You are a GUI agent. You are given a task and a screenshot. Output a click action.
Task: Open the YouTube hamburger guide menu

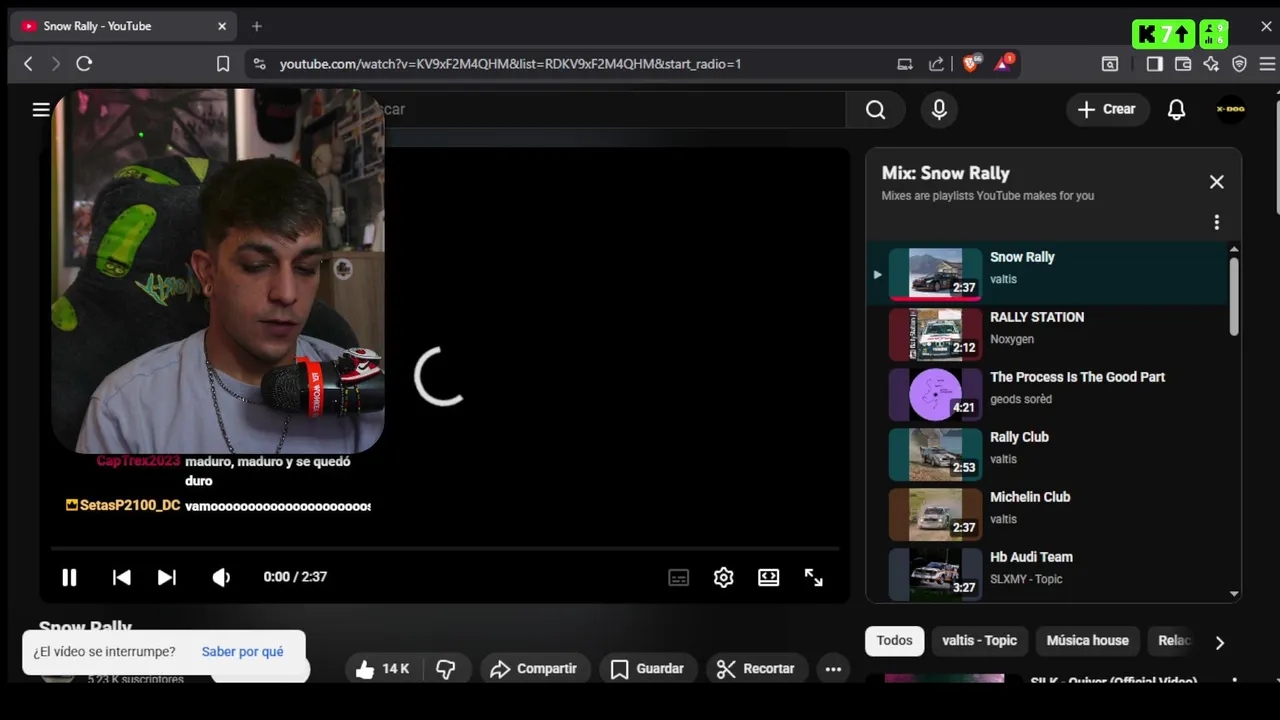(x=41, y=110)
